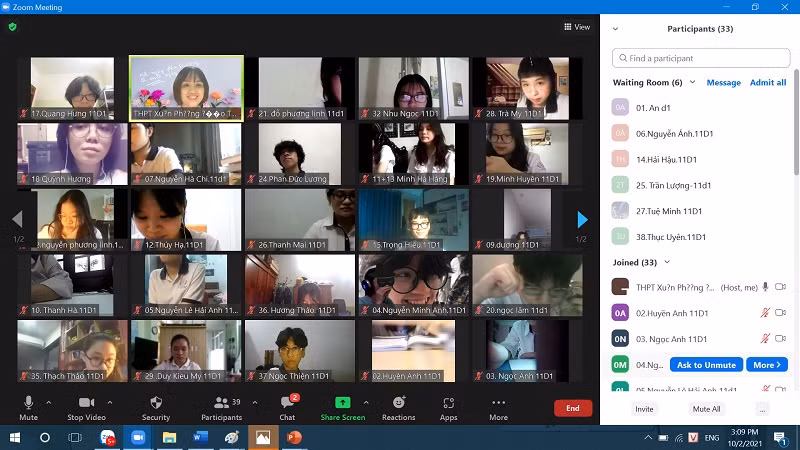800x450 pixels.
Task: Click the Stop Video camera icon
Action: [88, 402]
